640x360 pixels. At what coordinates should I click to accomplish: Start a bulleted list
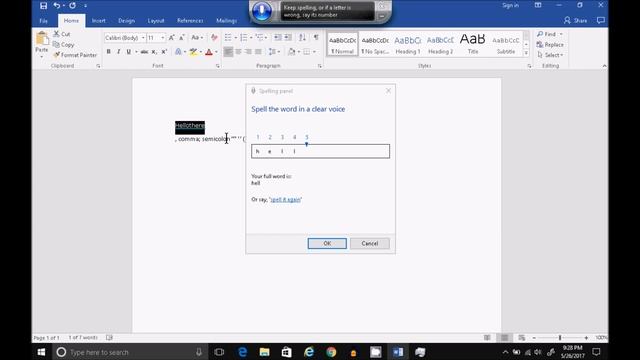[x=228, y=38]
